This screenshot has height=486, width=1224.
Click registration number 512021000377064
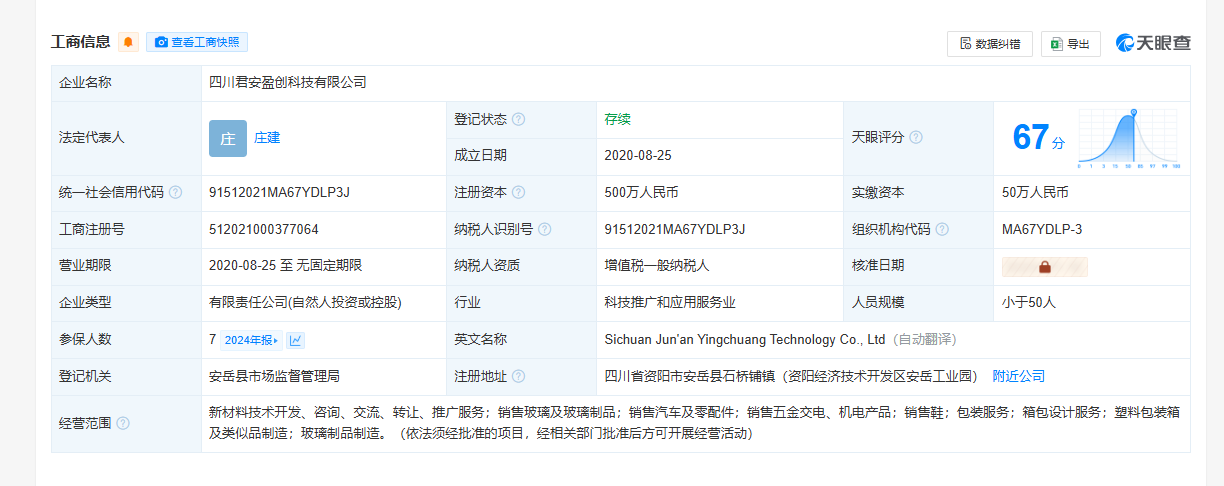pos(264,229)
